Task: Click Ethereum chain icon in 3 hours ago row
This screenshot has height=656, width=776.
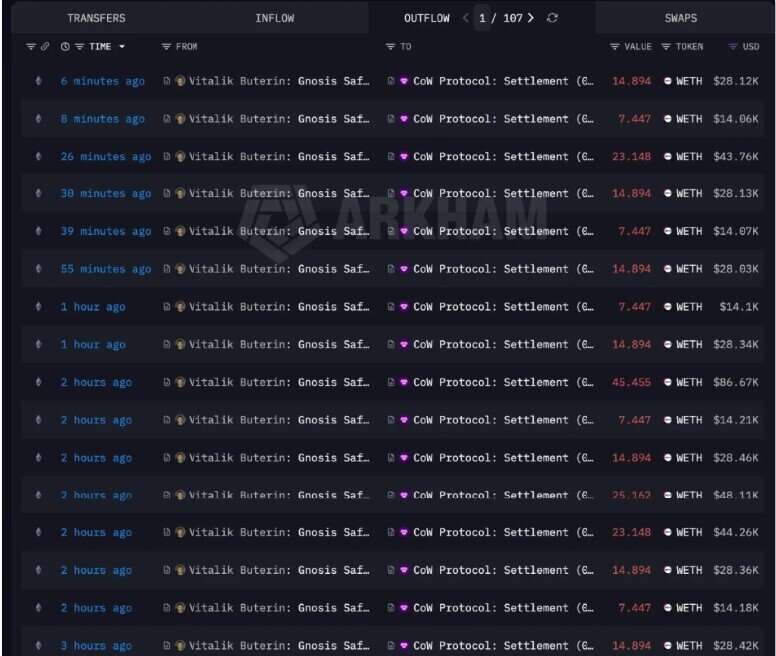Action: [39, 646]
